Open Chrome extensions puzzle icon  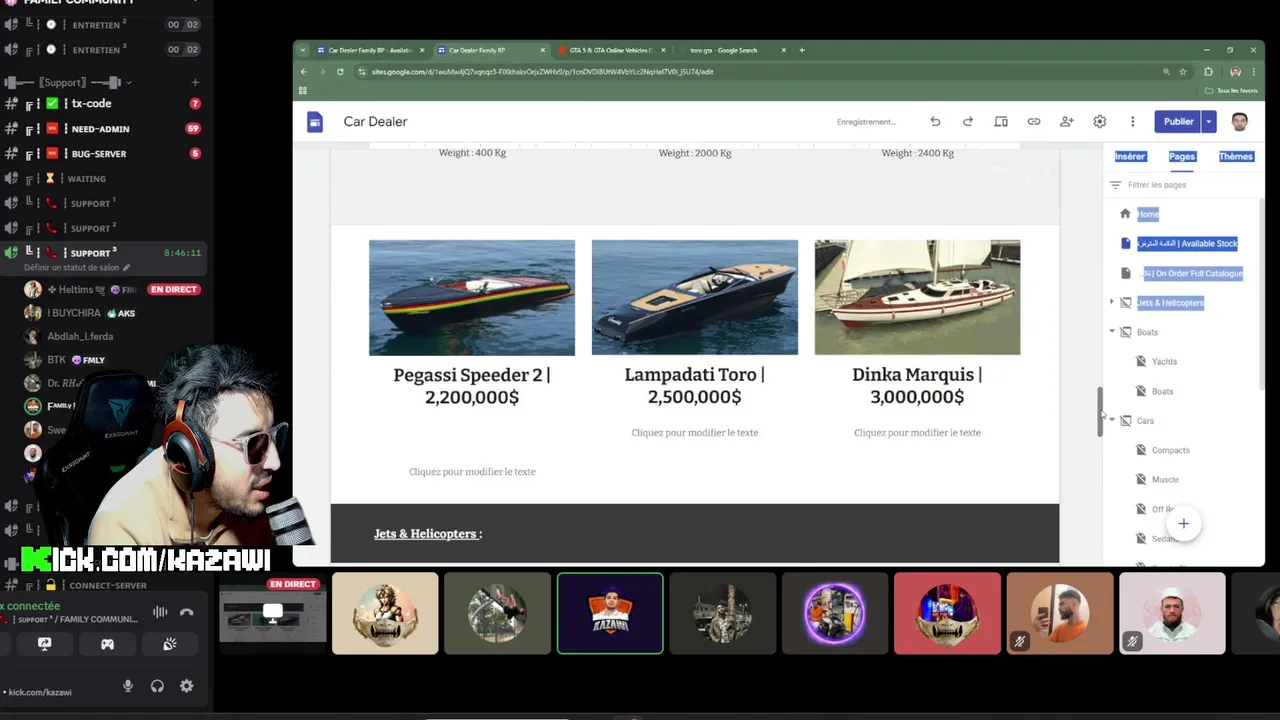click(1209, 72)
